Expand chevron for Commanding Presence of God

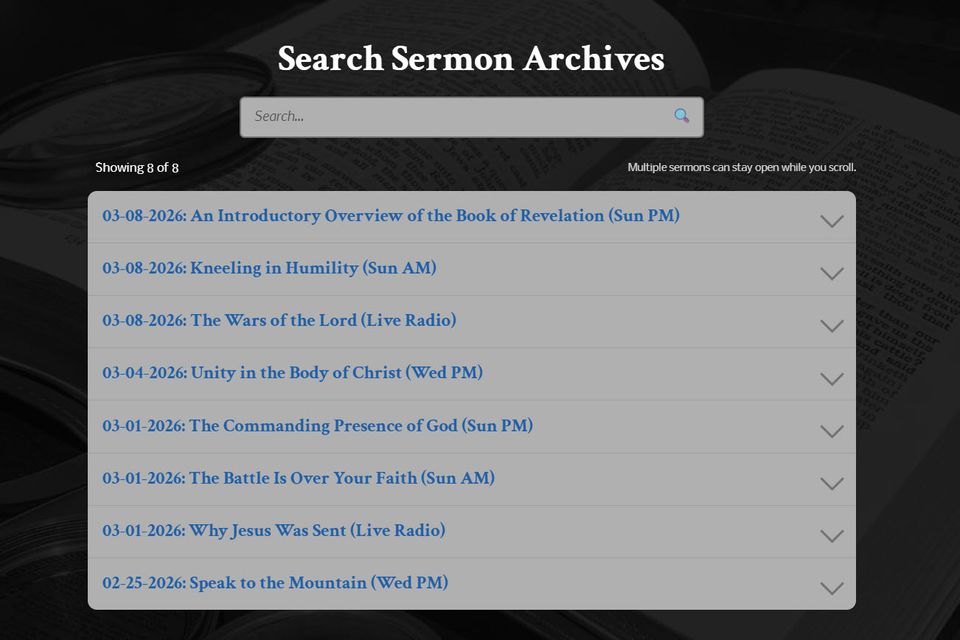click(831, 431)
